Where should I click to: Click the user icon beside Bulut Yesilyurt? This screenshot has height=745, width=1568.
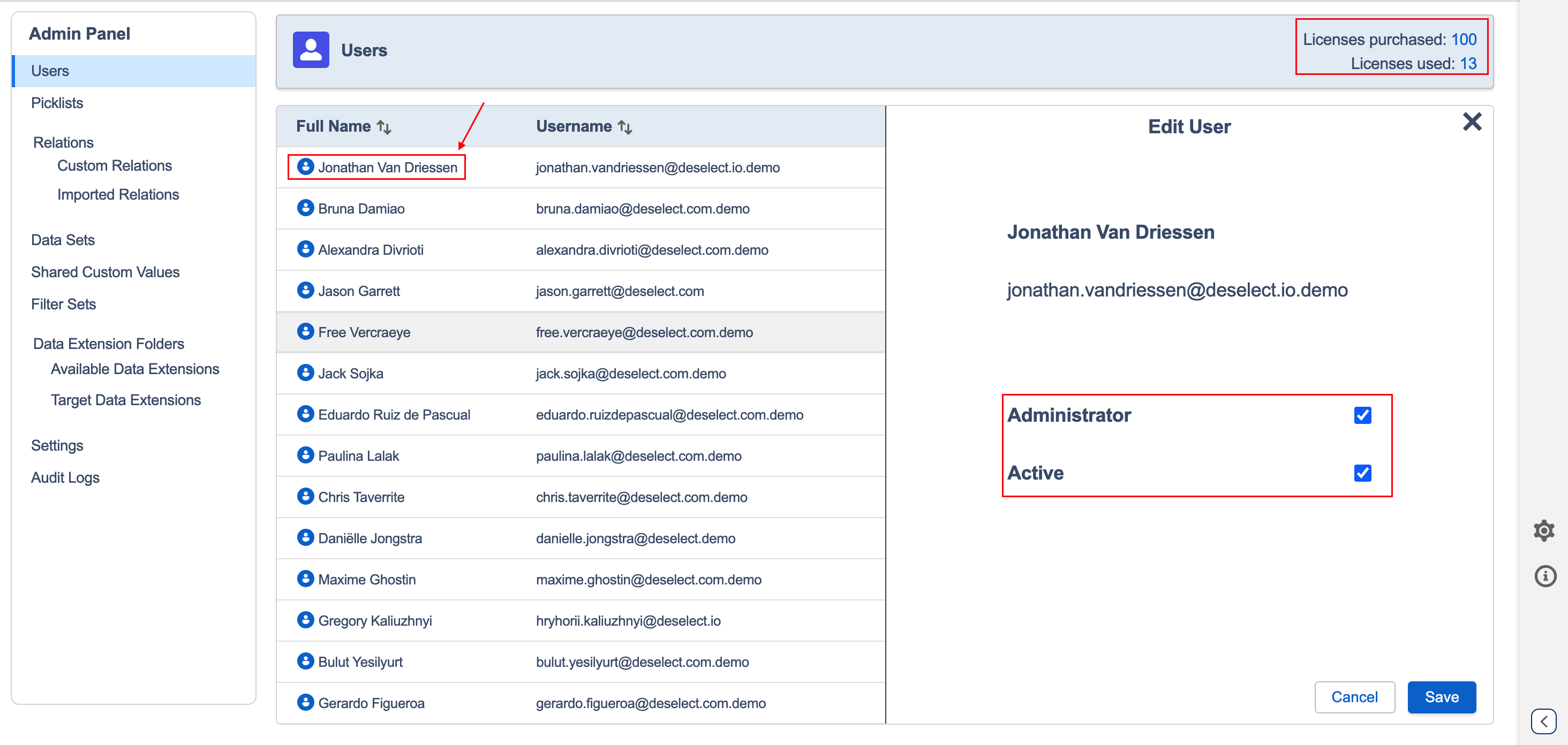tap(305, 661)
